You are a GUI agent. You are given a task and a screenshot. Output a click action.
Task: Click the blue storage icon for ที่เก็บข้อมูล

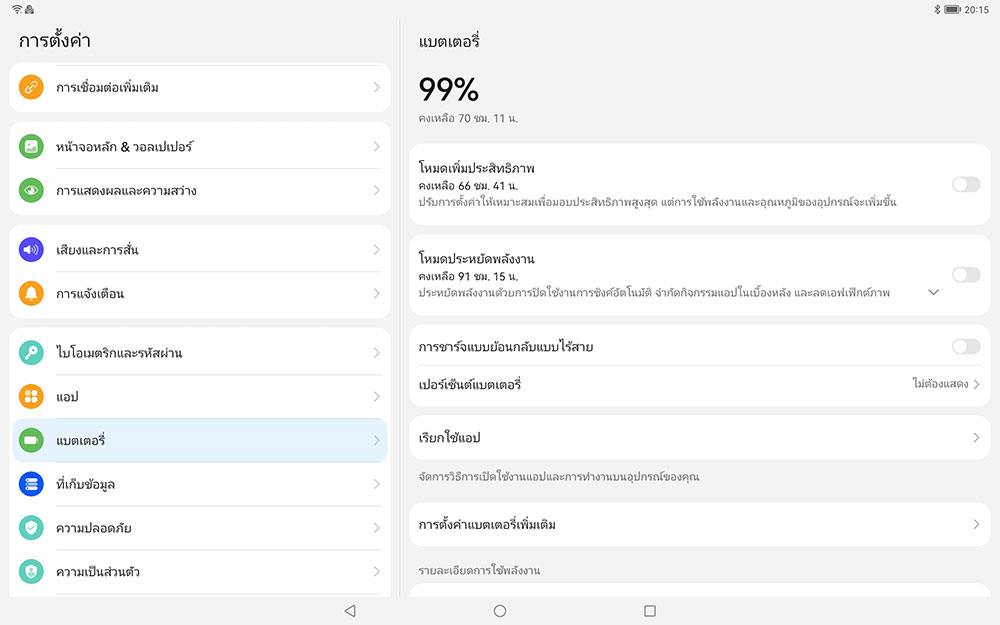pyautogui.click(x=31, y=484)
